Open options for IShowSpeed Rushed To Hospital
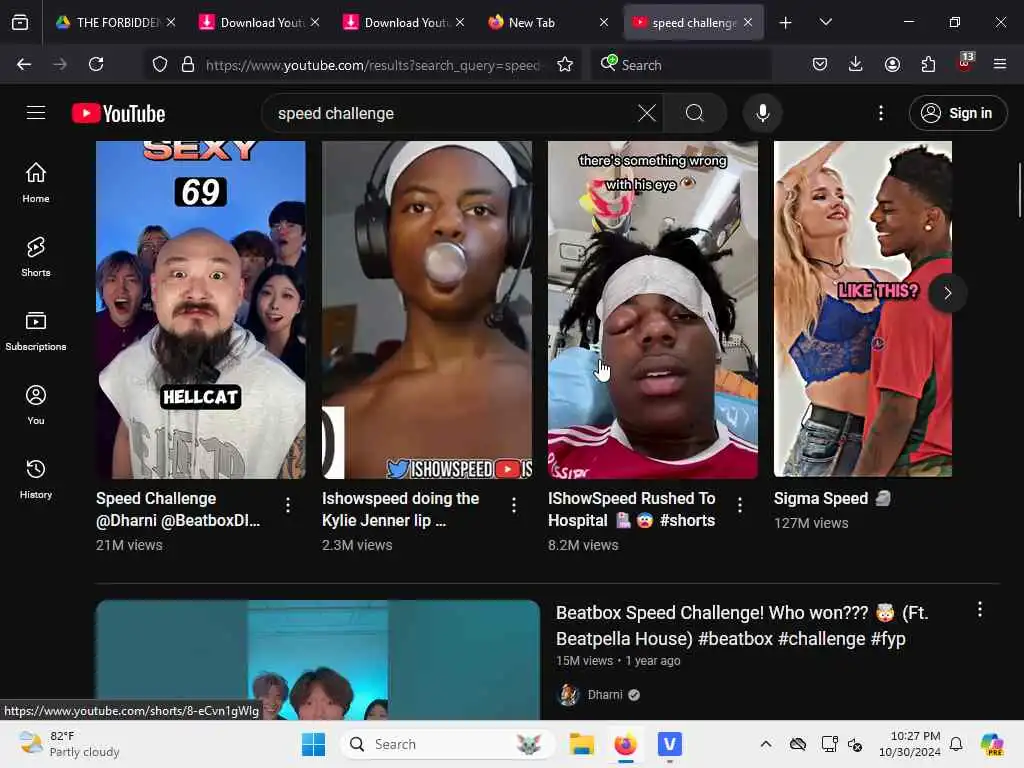This screenshot has width=1024, height=768. pyautogui.click(x=740, y=505)
